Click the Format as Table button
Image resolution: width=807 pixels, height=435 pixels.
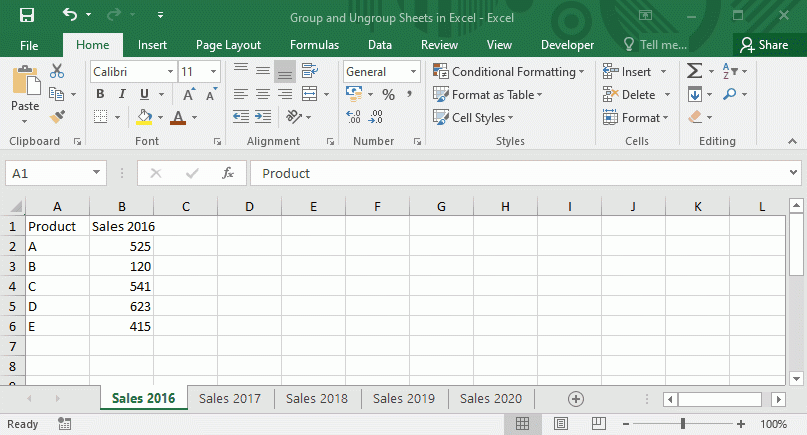(x=489, y=94)
